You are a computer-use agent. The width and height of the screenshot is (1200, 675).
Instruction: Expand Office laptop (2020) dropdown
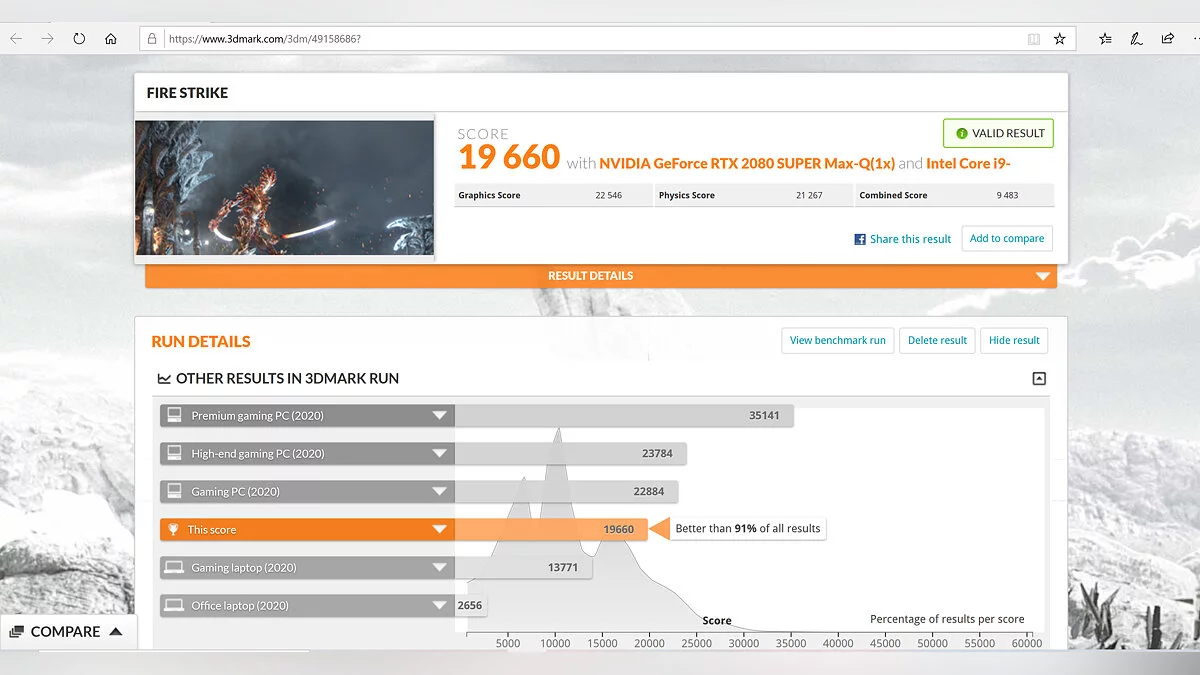point(438,606)
